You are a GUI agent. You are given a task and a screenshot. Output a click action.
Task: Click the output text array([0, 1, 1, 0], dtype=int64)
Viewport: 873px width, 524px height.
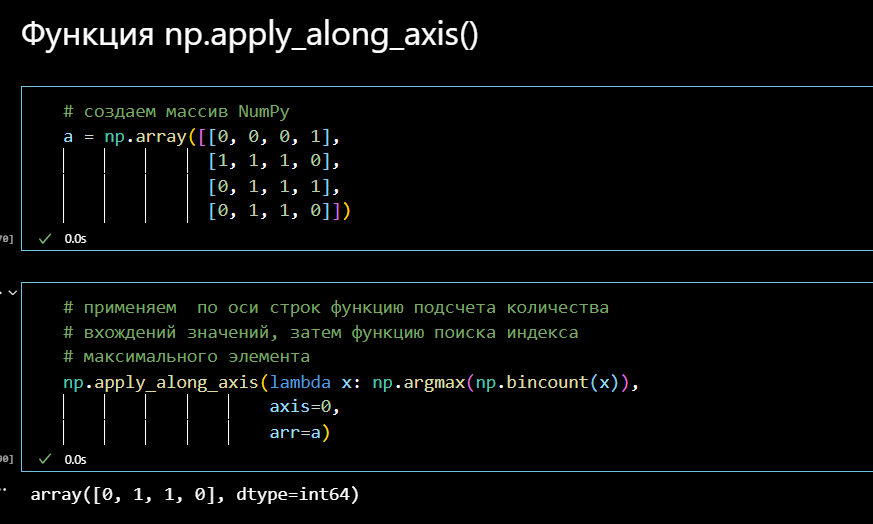click(x=194, y=495)
